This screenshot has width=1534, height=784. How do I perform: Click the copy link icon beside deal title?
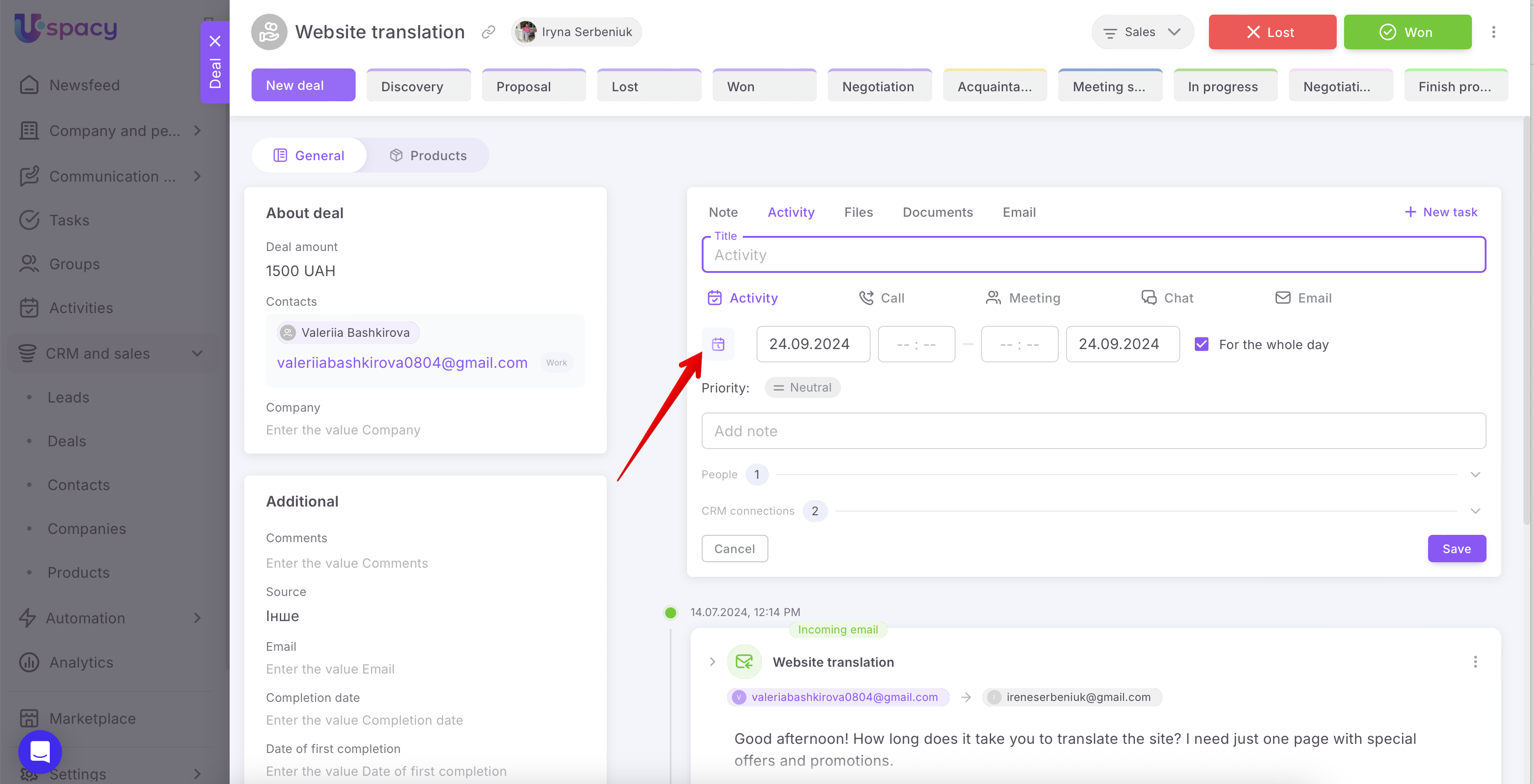pyautogui.click(x=489, y=32)
